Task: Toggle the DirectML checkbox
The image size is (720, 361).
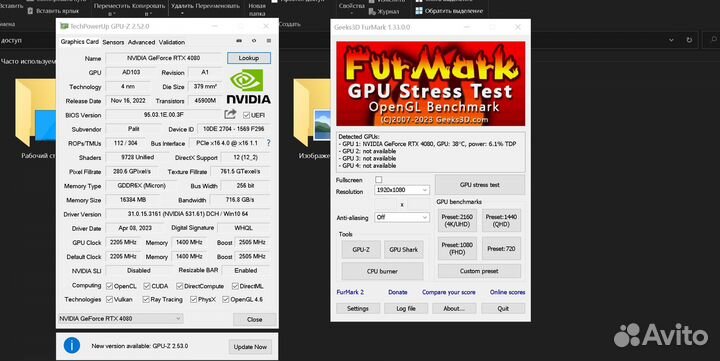Action: coord(235,286)
